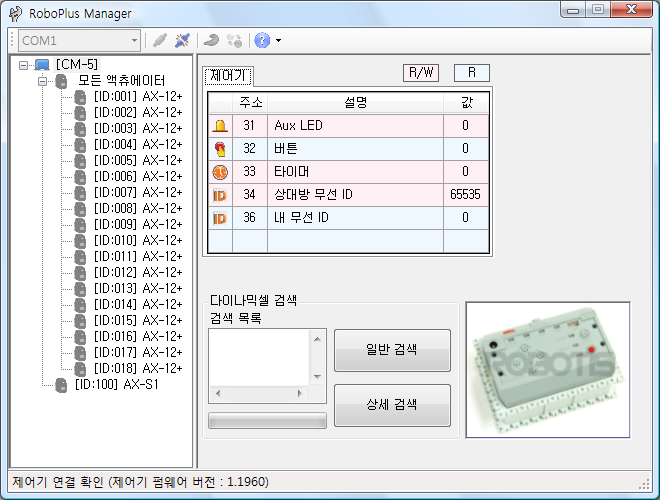Screen dimensions: 660x500
Task: Switch to the 제어기 tab
Action: [x=229, y=76]
